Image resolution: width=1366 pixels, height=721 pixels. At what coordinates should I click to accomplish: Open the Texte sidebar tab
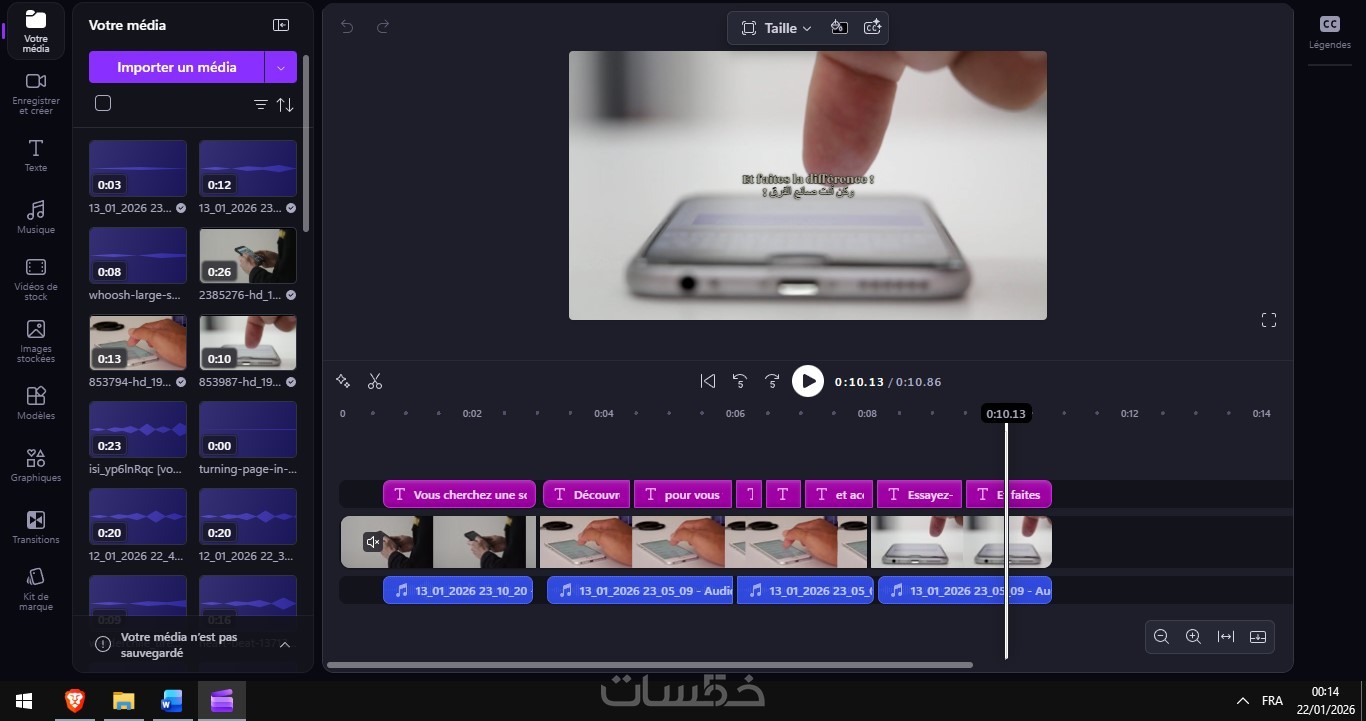(x=35, y=156)
